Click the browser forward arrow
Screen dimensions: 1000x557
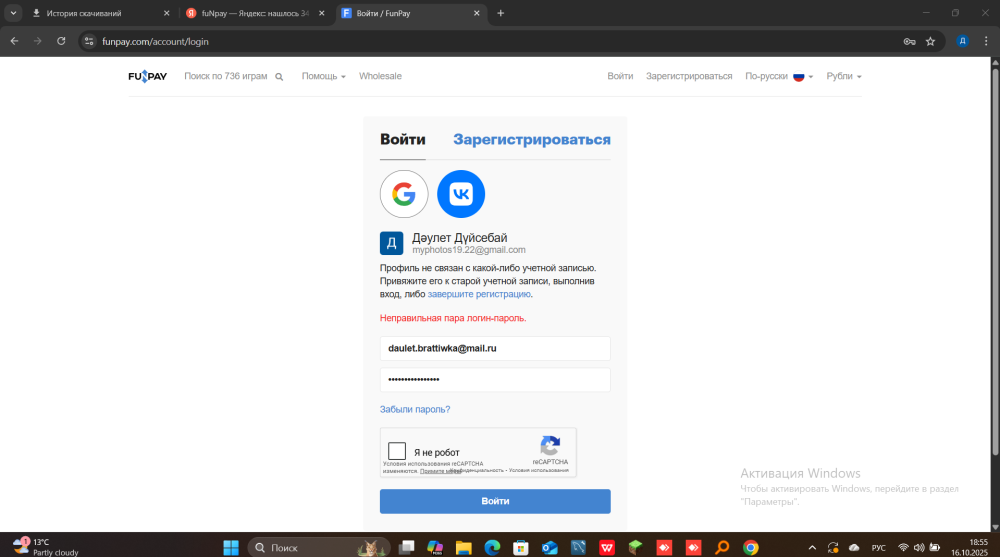click(x=38, y=41)
